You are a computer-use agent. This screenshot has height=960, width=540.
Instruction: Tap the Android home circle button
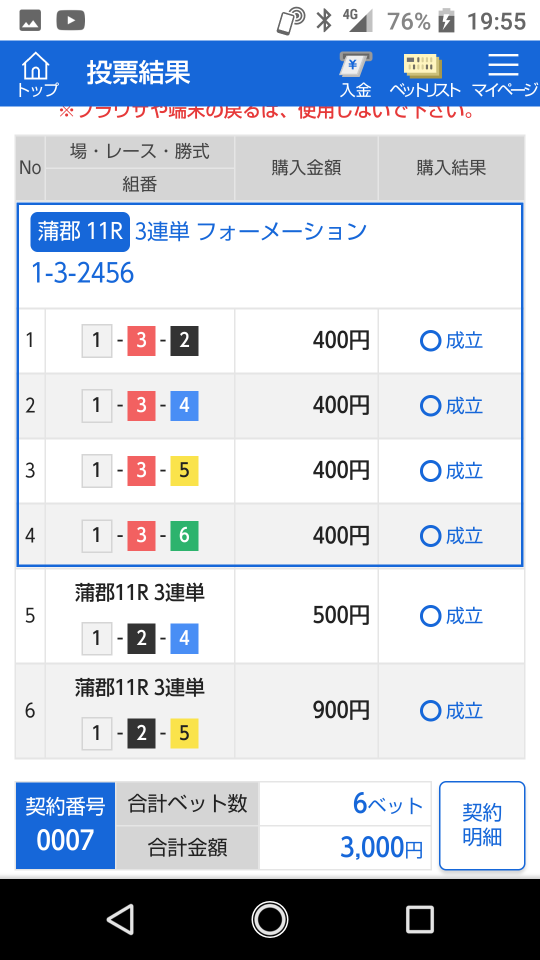(x=269, y=919)
